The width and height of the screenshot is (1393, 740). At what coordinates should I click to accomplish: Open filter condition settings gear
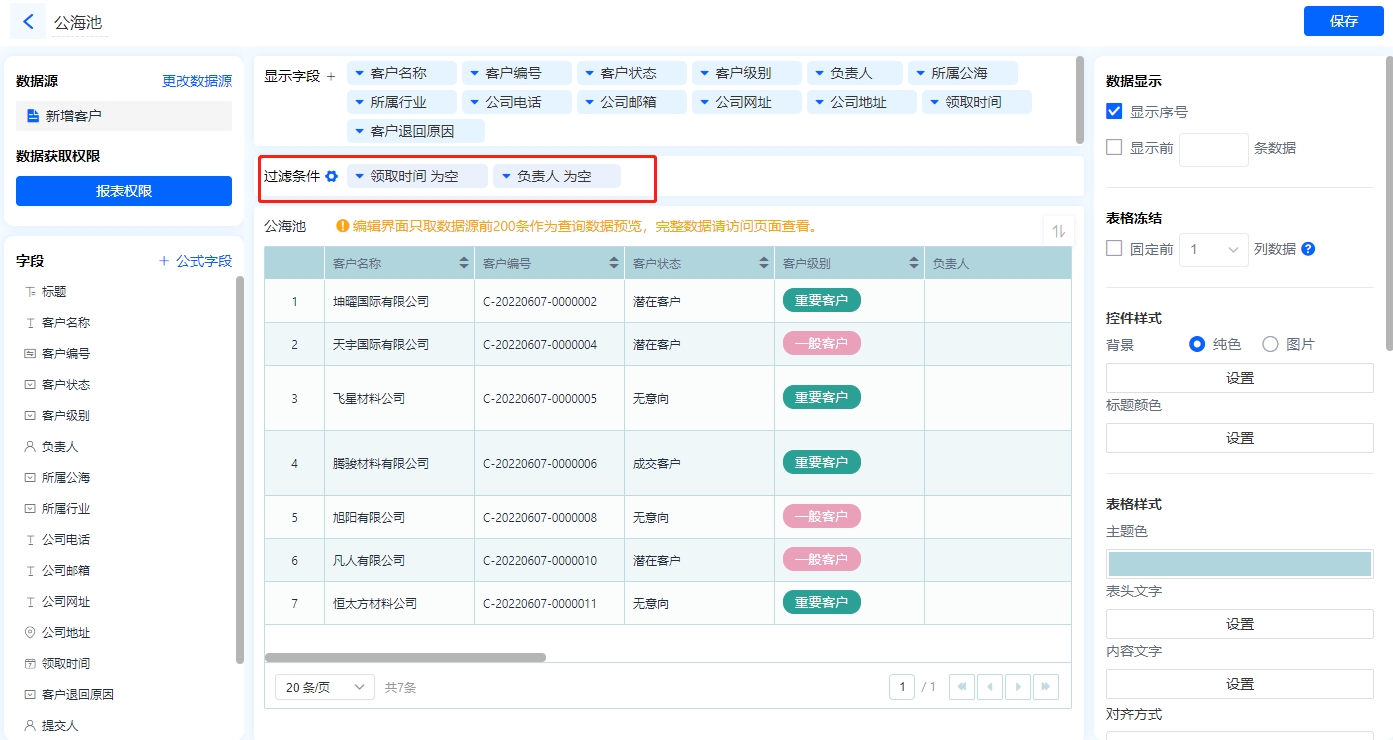(x=332, y=176)
